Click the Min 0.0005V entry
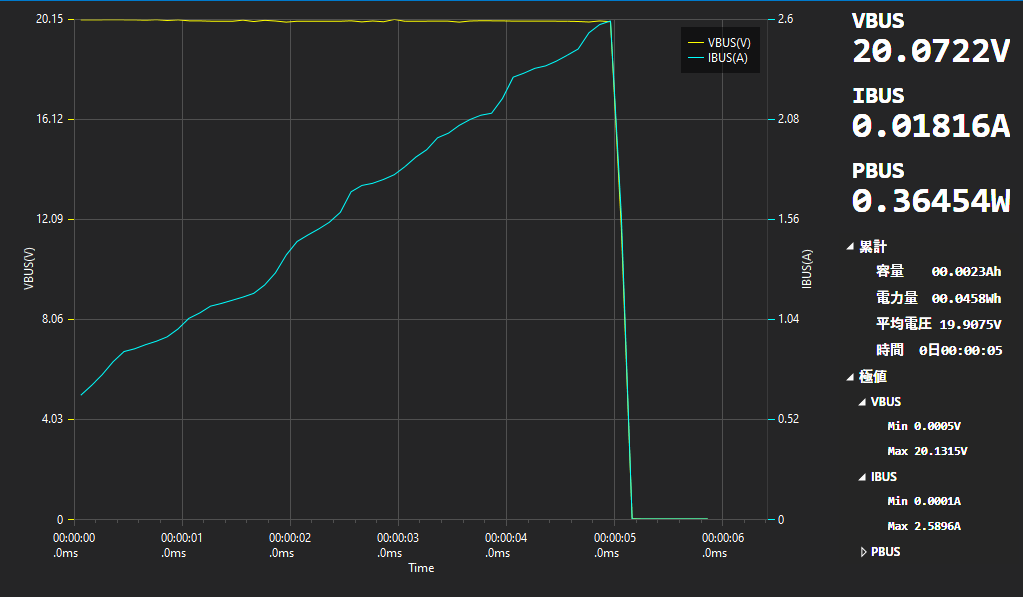The width and height of the screenshot is (1023, 597). pyautogui.click(x=923, y=426)
